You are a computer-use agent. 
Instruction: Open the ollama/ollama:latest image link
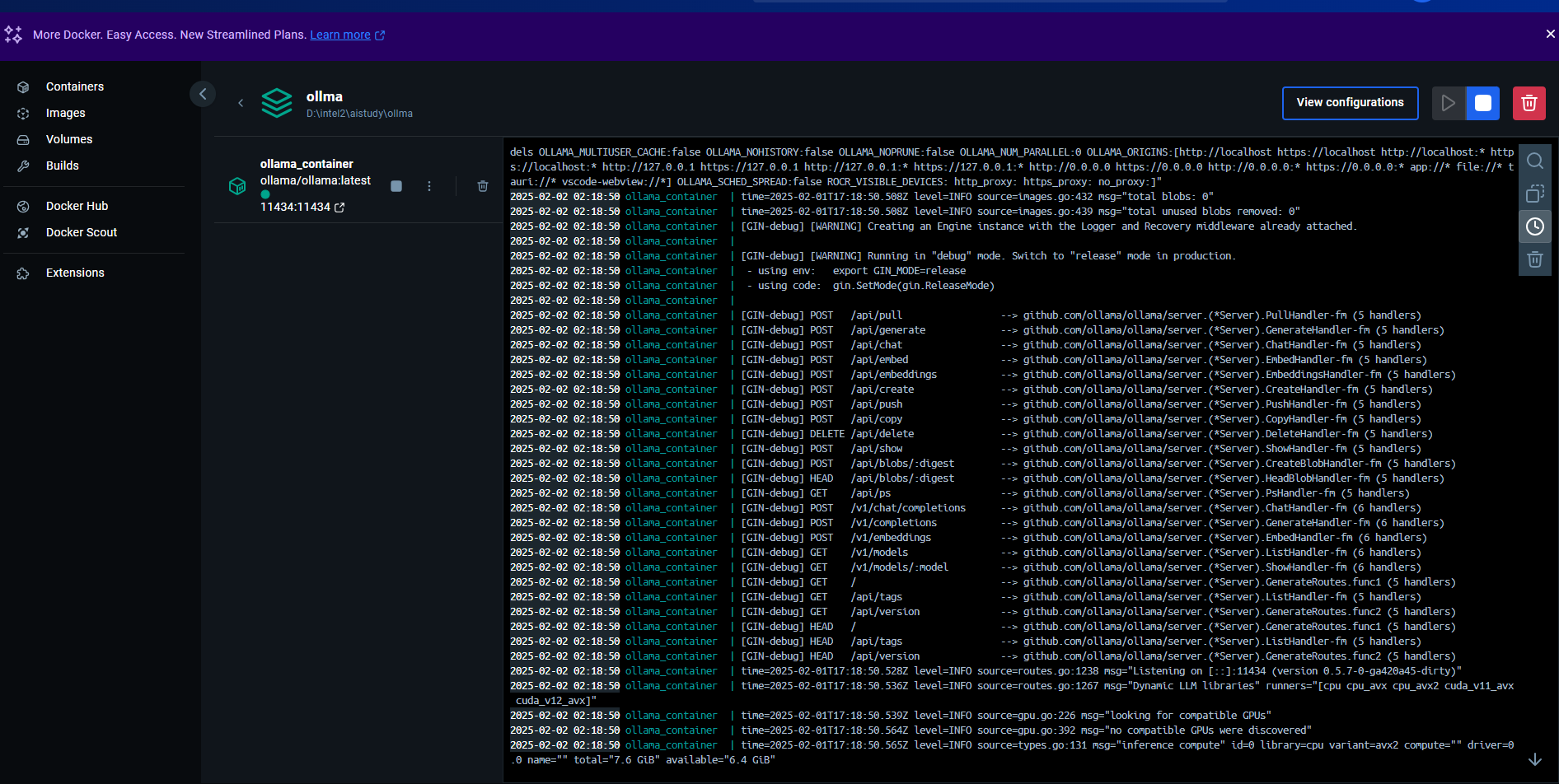[316, 180]
